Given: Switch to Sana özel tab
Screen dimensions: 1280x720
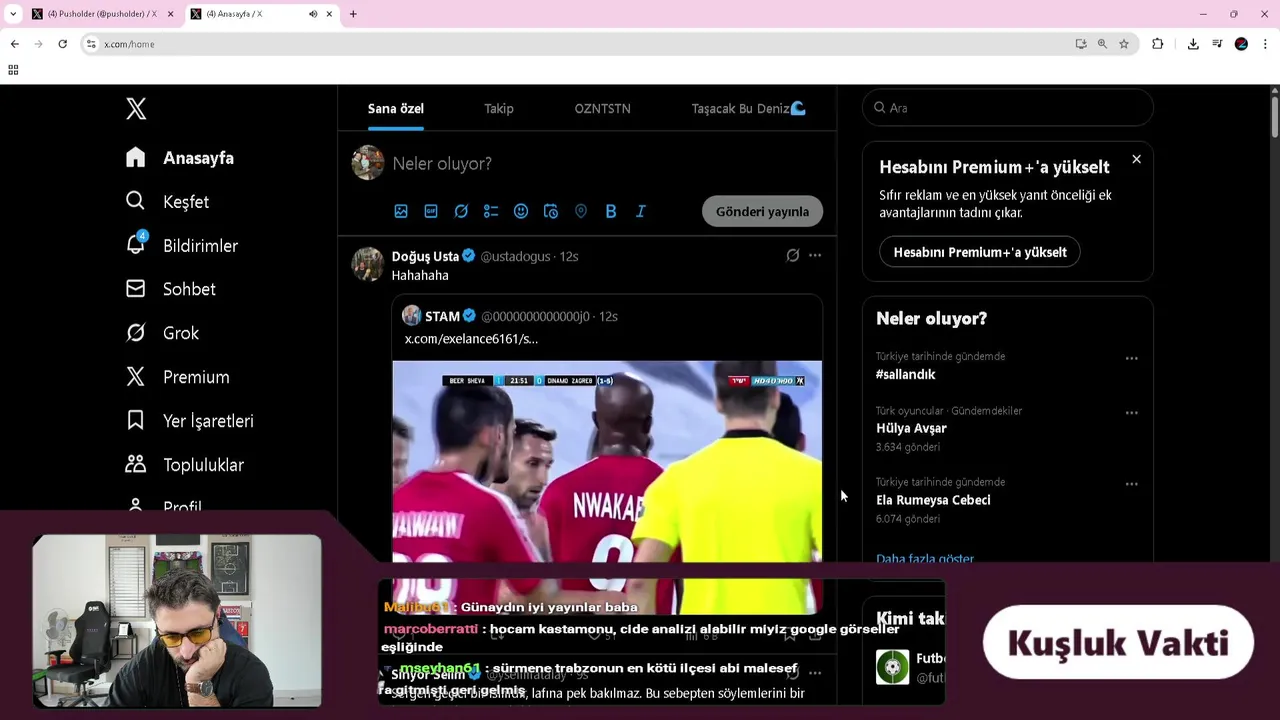Looking at the screenshot, I should tap(396, 108).
